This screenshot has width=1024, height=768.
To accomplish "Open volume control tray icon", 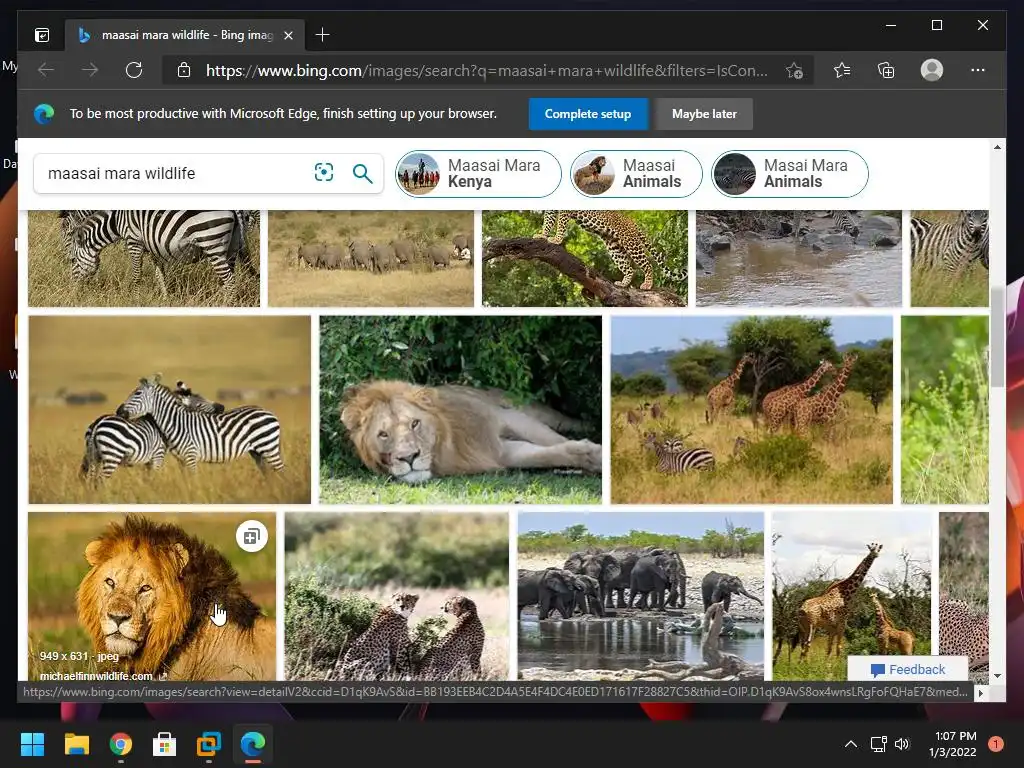I will [902, 744].
